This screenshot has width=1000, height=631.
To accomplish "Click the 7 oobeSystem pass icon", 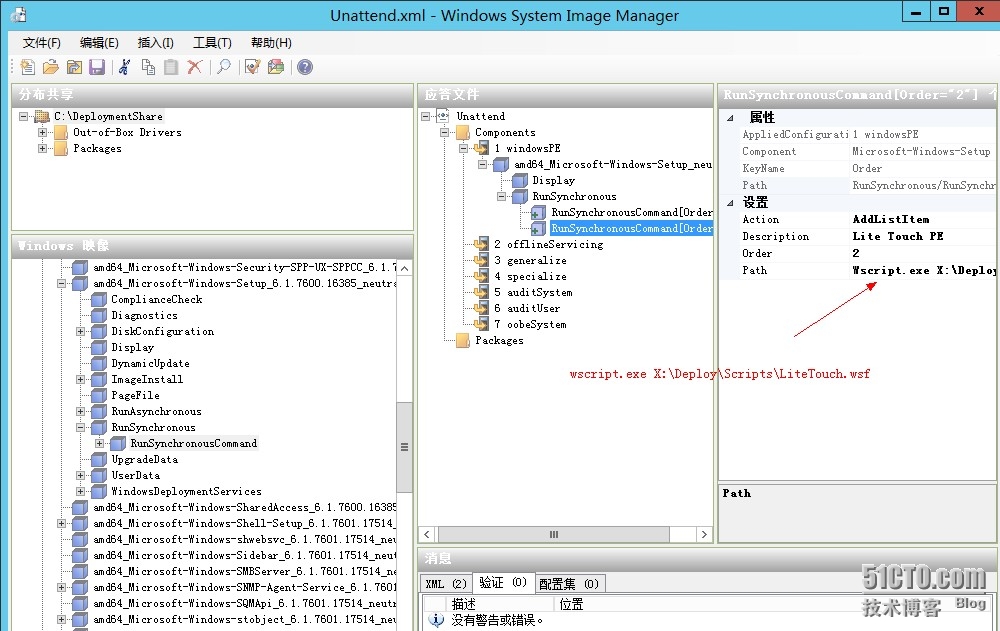I will (481, 324).
